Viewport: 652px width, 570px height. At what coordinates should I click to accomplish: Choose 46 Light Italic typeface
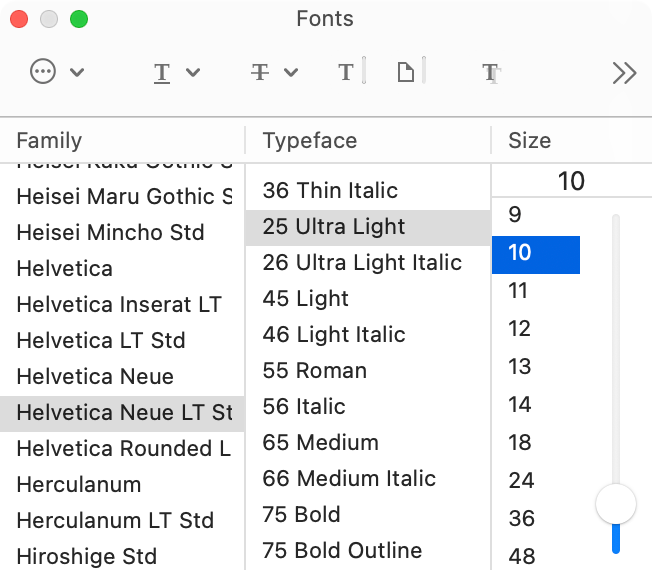(368, 335)
